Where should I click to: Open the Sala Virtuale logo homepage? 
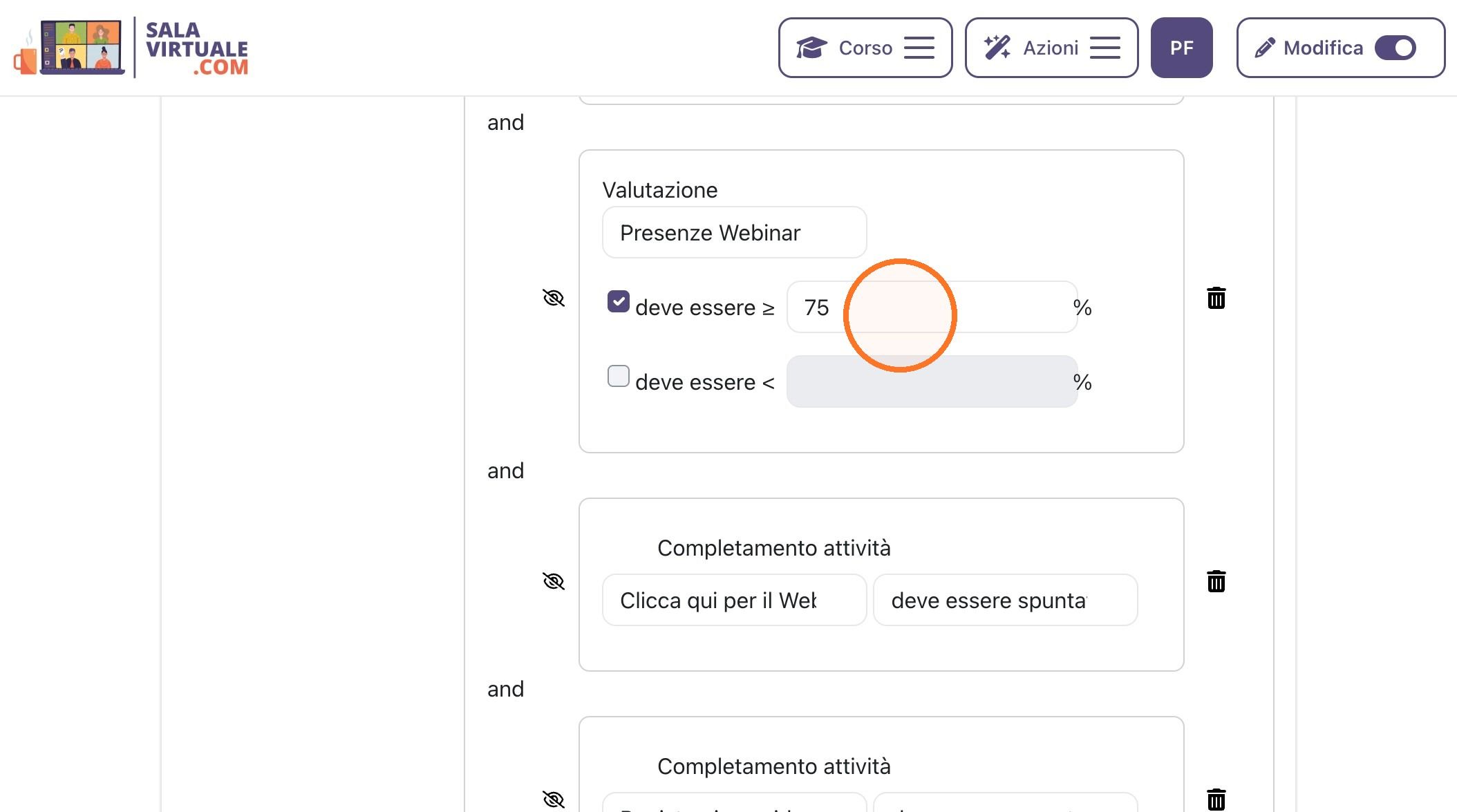[x=131, y=47]
